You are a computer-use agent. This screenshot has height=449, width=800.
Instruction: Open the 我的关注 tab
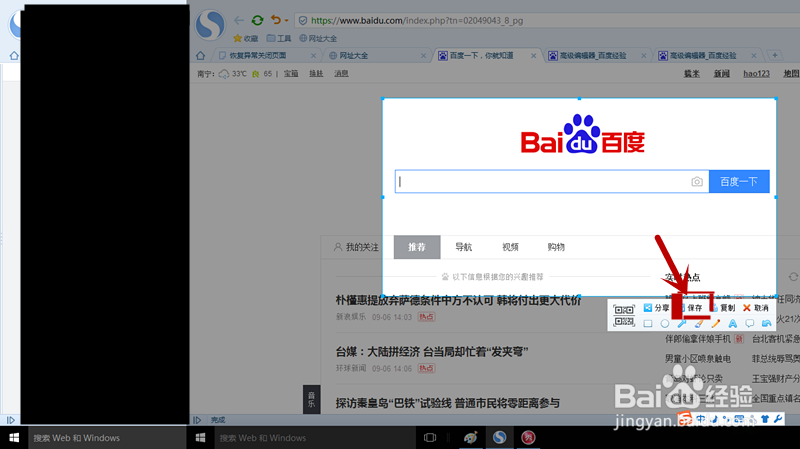tap(356, 247)
